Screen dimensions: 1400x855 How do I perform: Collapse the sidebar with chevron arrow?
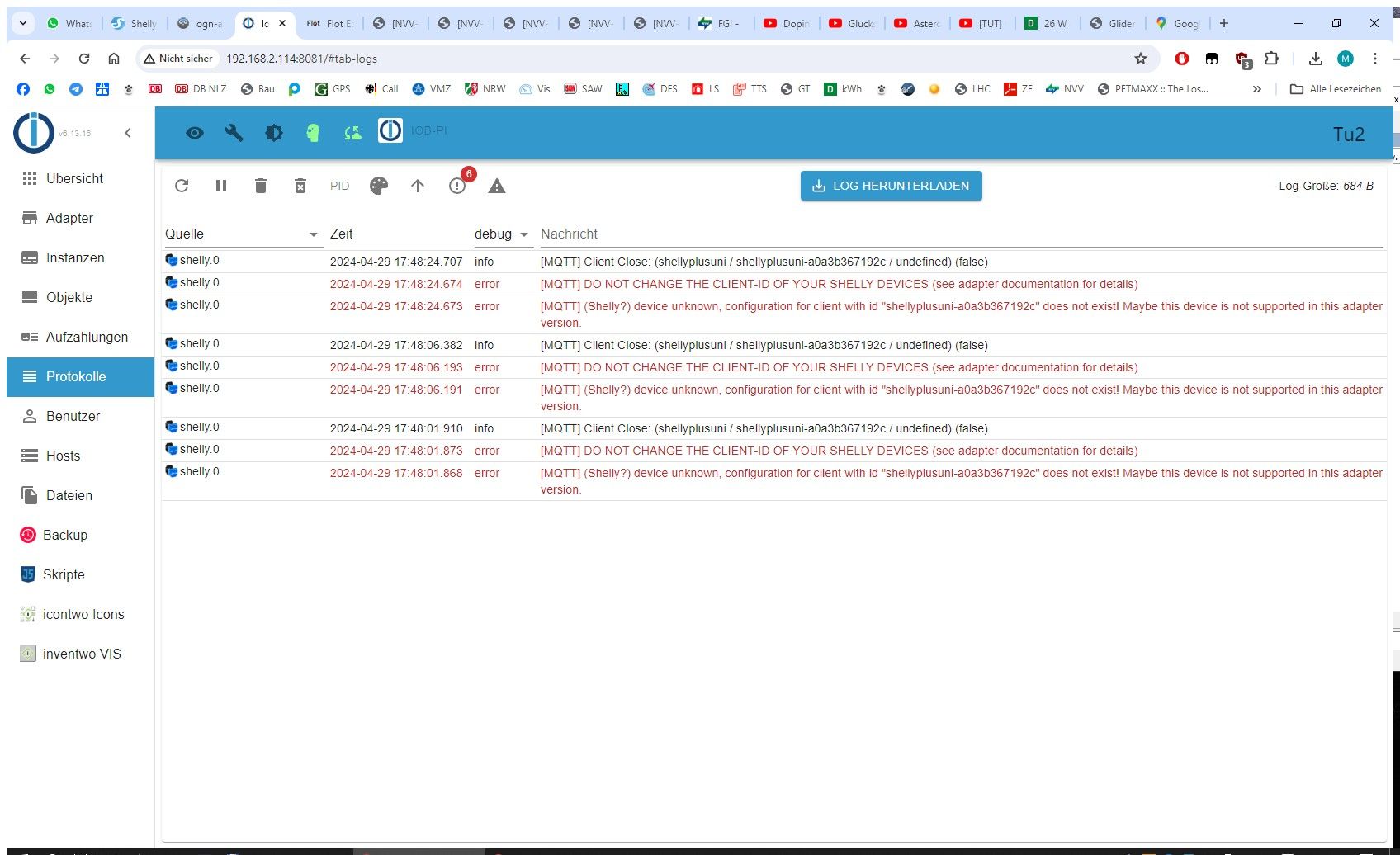pos(128,133)
